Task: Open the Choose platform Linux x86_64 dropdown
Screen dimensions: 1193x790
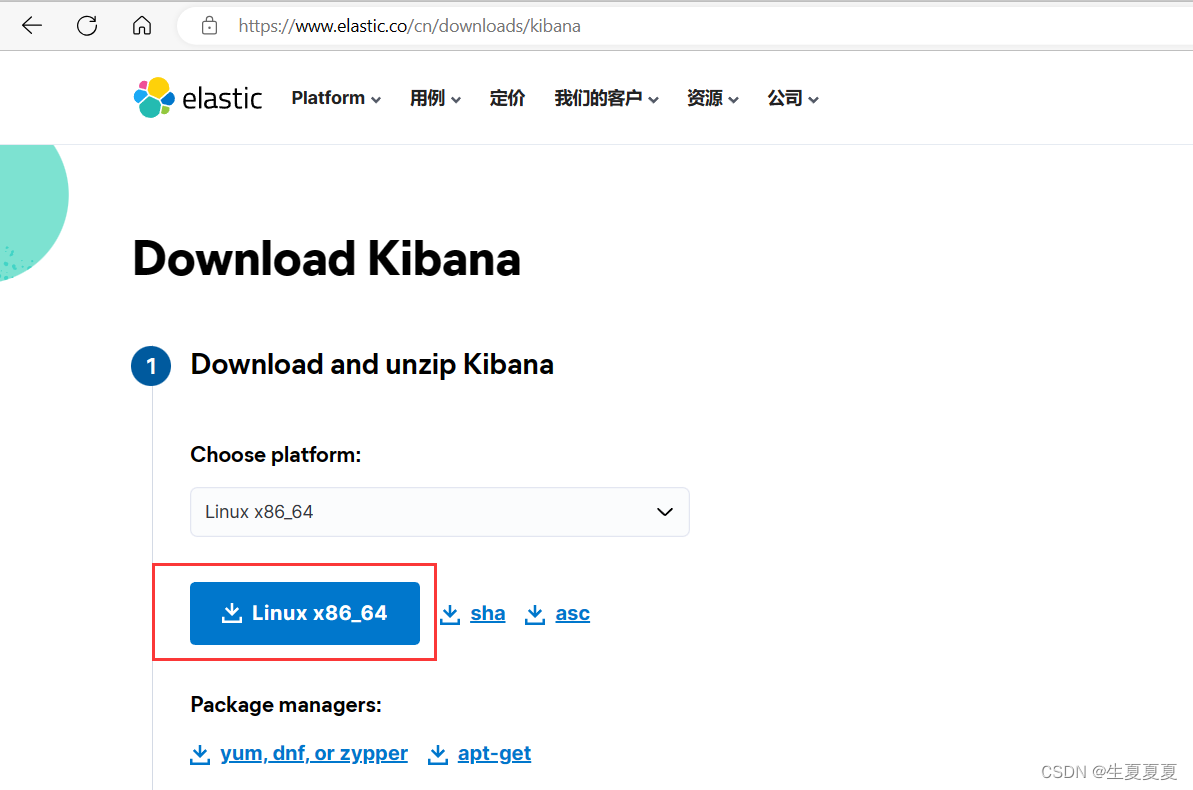Action: pyautogui.click(x=440, y=512)
